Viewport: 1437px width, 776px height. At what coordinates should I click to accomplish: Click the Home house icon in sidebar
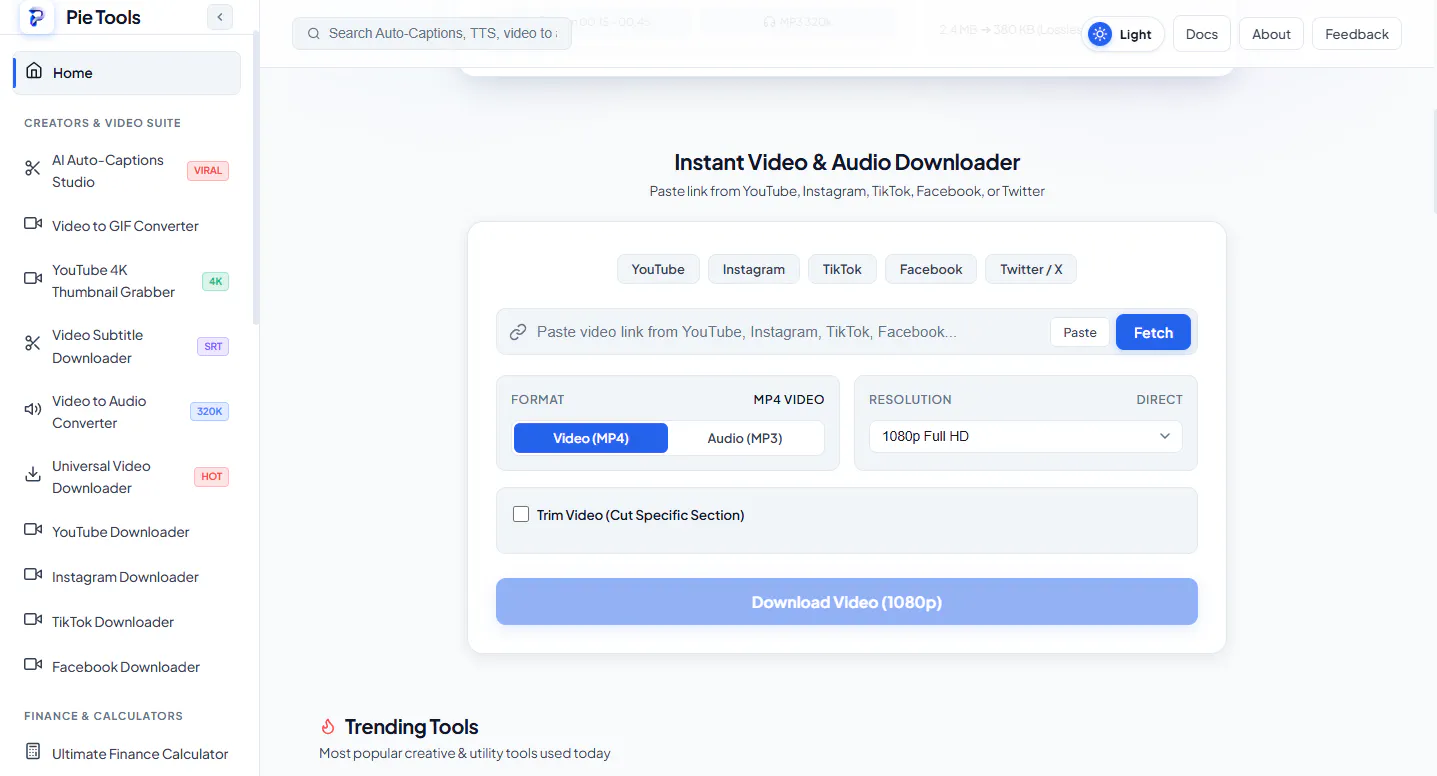(34, 72)
